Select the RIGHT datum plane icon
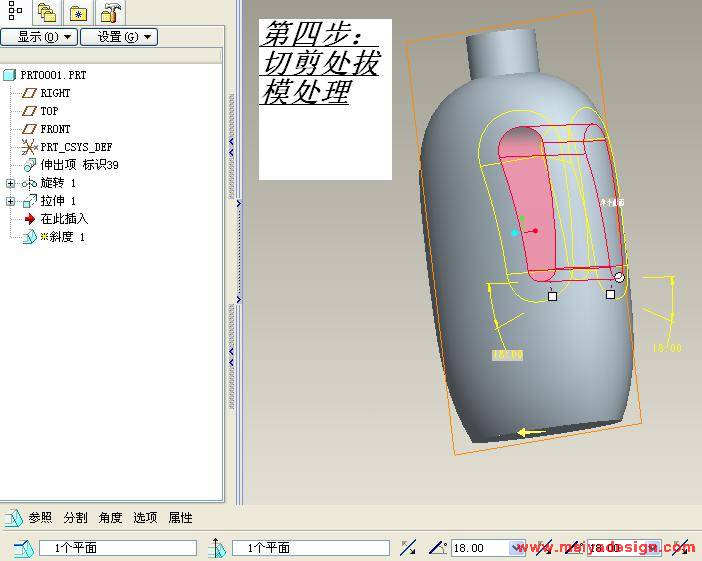Screen dimensions: 702x561 click(29, 93)
